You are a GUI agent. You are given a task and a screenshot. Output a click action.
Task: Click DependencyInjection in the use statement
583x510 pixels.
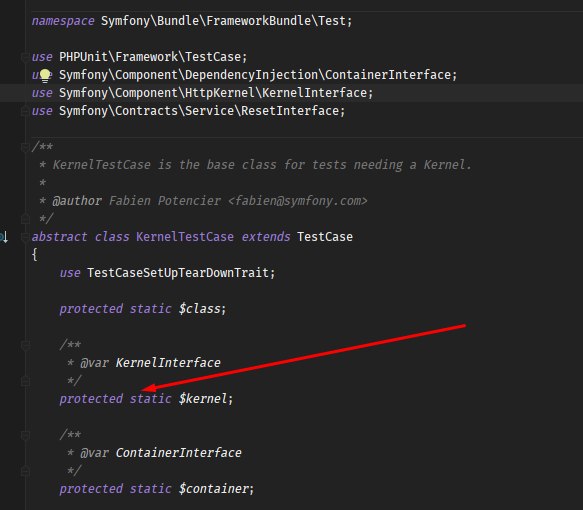coord(251,75)
